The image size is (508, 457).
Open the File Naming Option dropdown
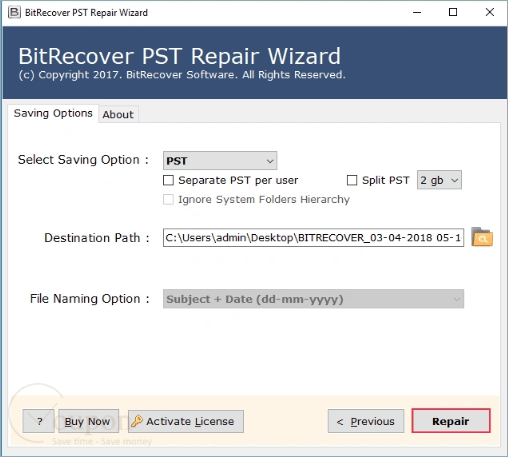pos(313,299)
